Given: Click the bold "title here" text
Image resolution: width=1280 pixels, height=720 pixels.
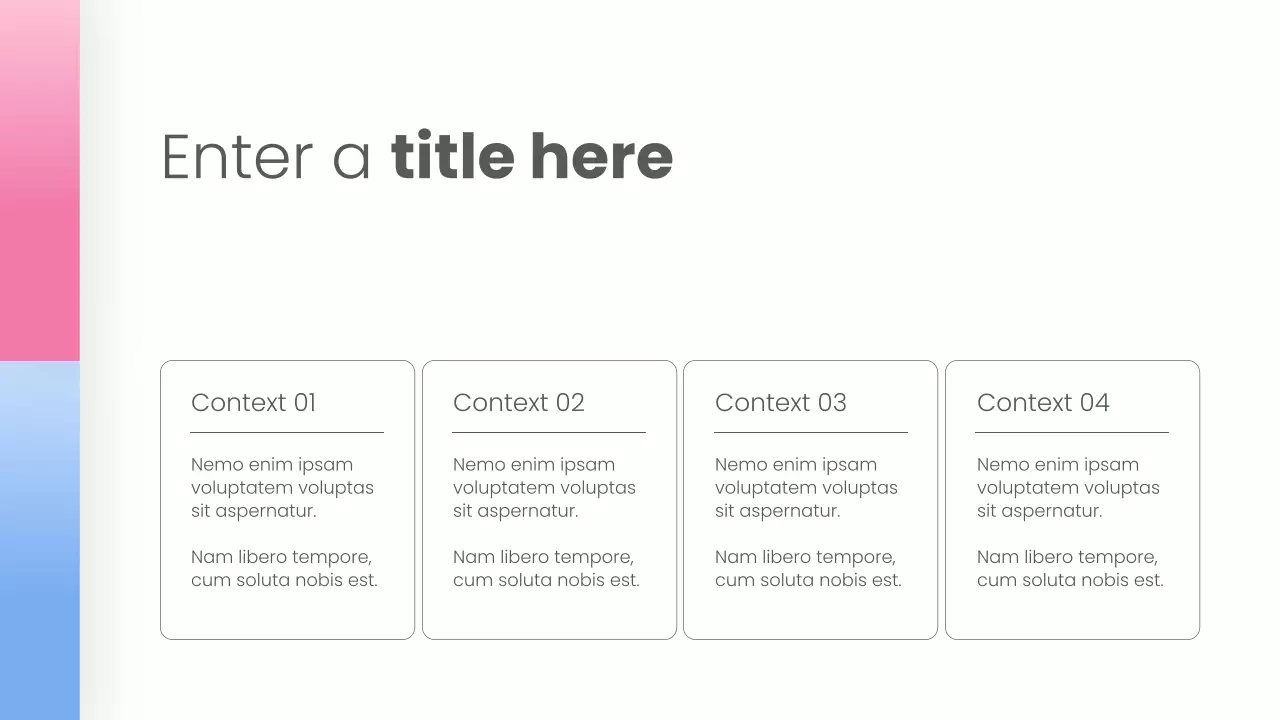Looking at the screenshot, I should [x=531, y=157].
